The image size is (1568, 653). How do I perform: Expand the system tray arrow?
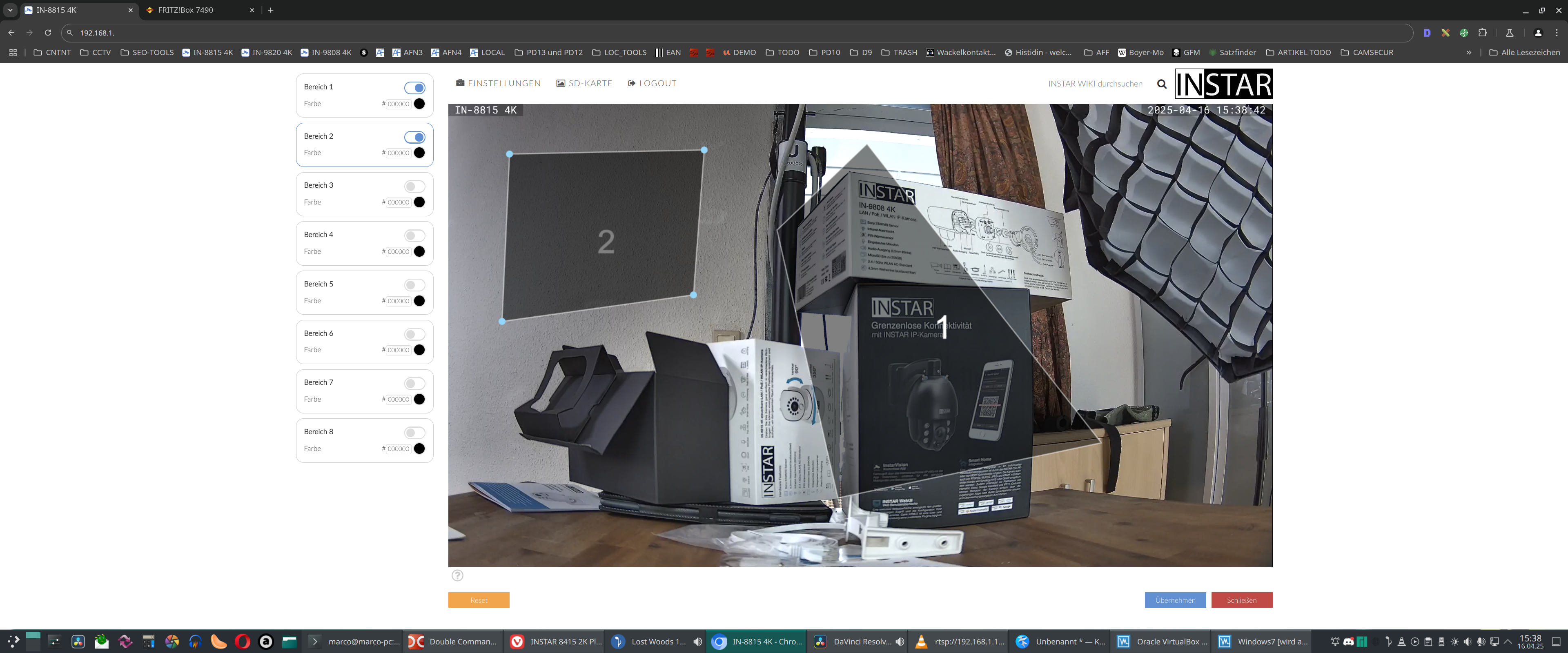pos(1508,642)
